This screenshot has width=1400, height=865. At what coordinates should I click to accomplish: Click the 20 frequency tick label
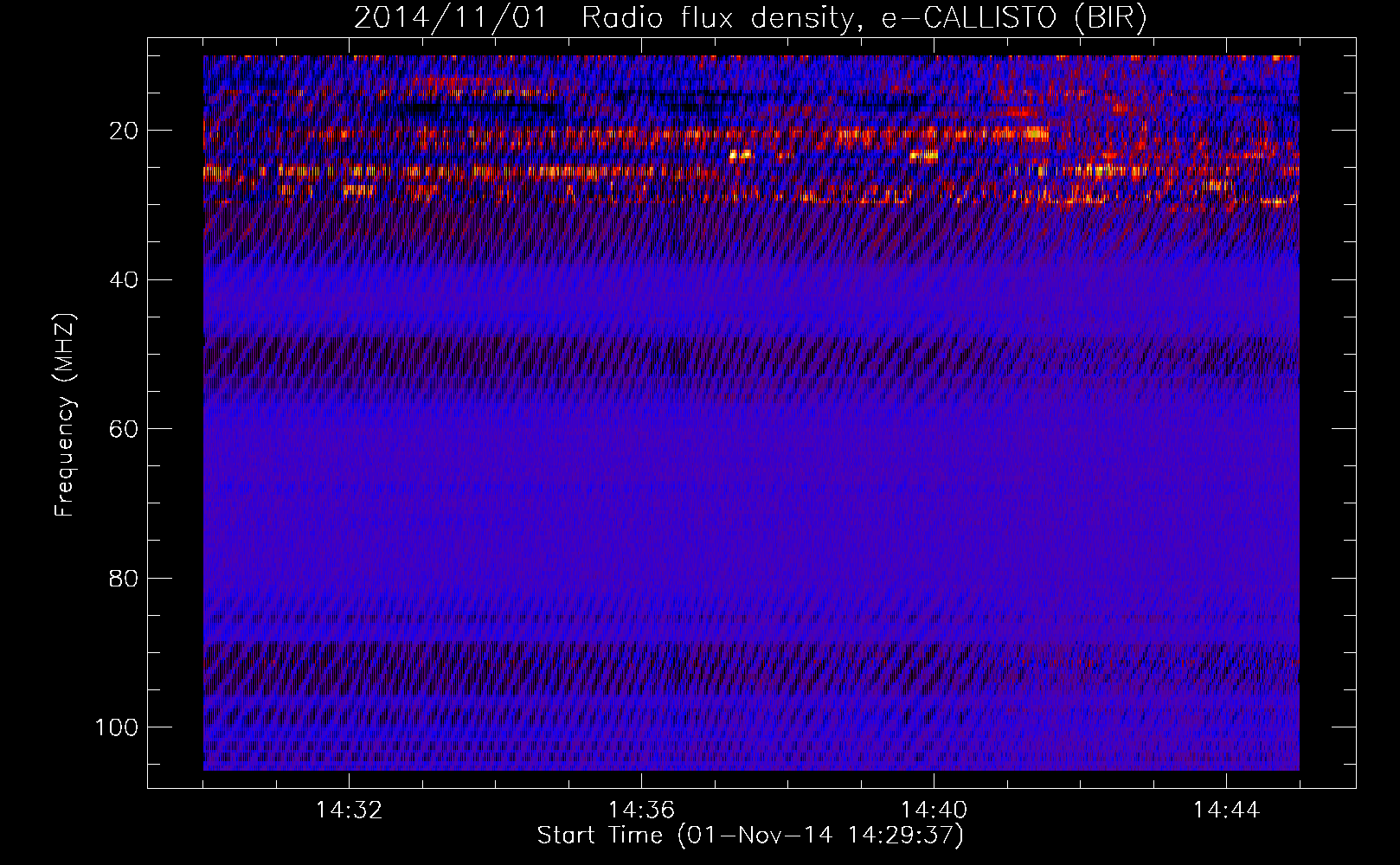[x=124, y=131]
